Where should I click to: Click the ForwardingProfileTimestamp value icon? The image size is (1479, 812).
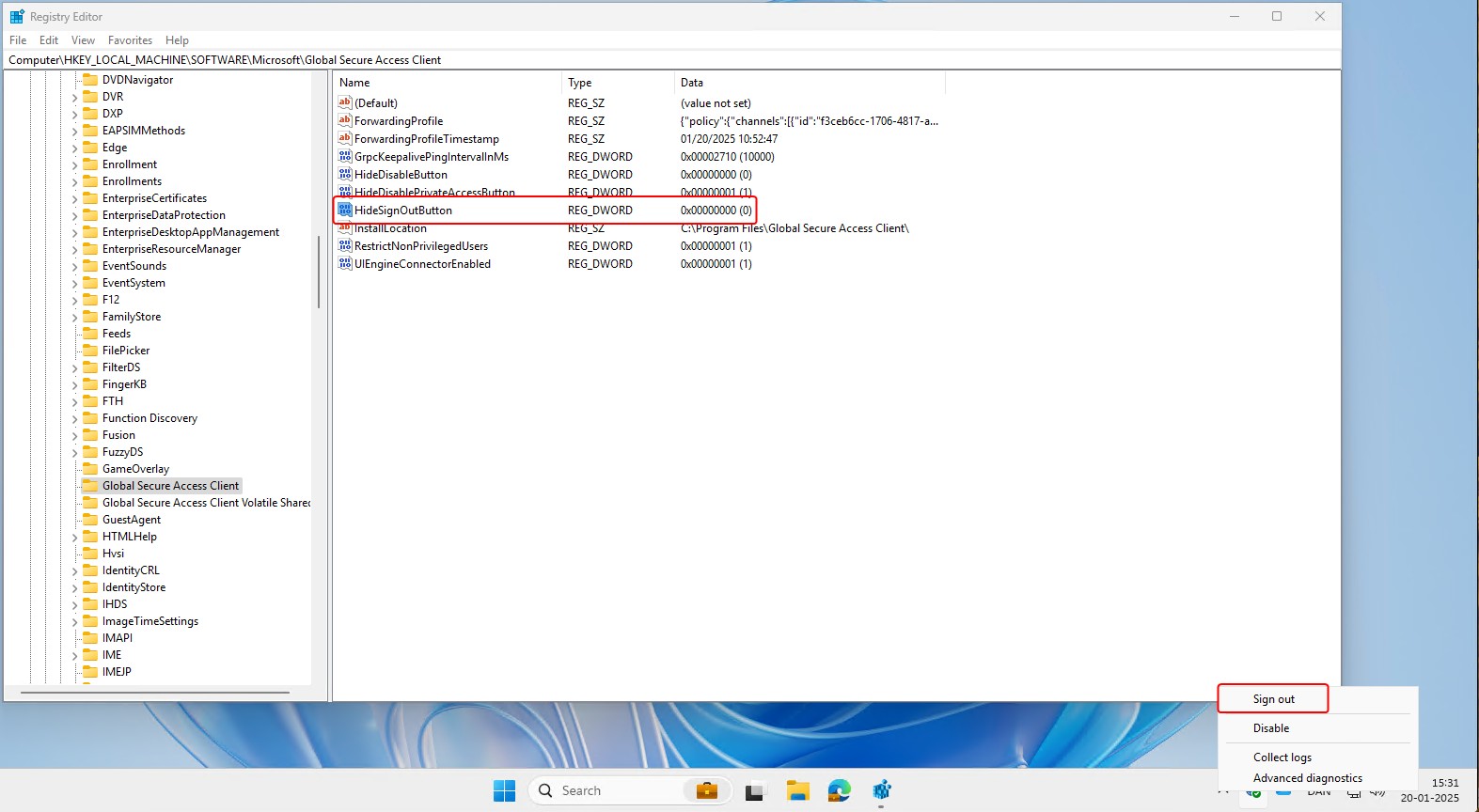[x=344, y=138]
